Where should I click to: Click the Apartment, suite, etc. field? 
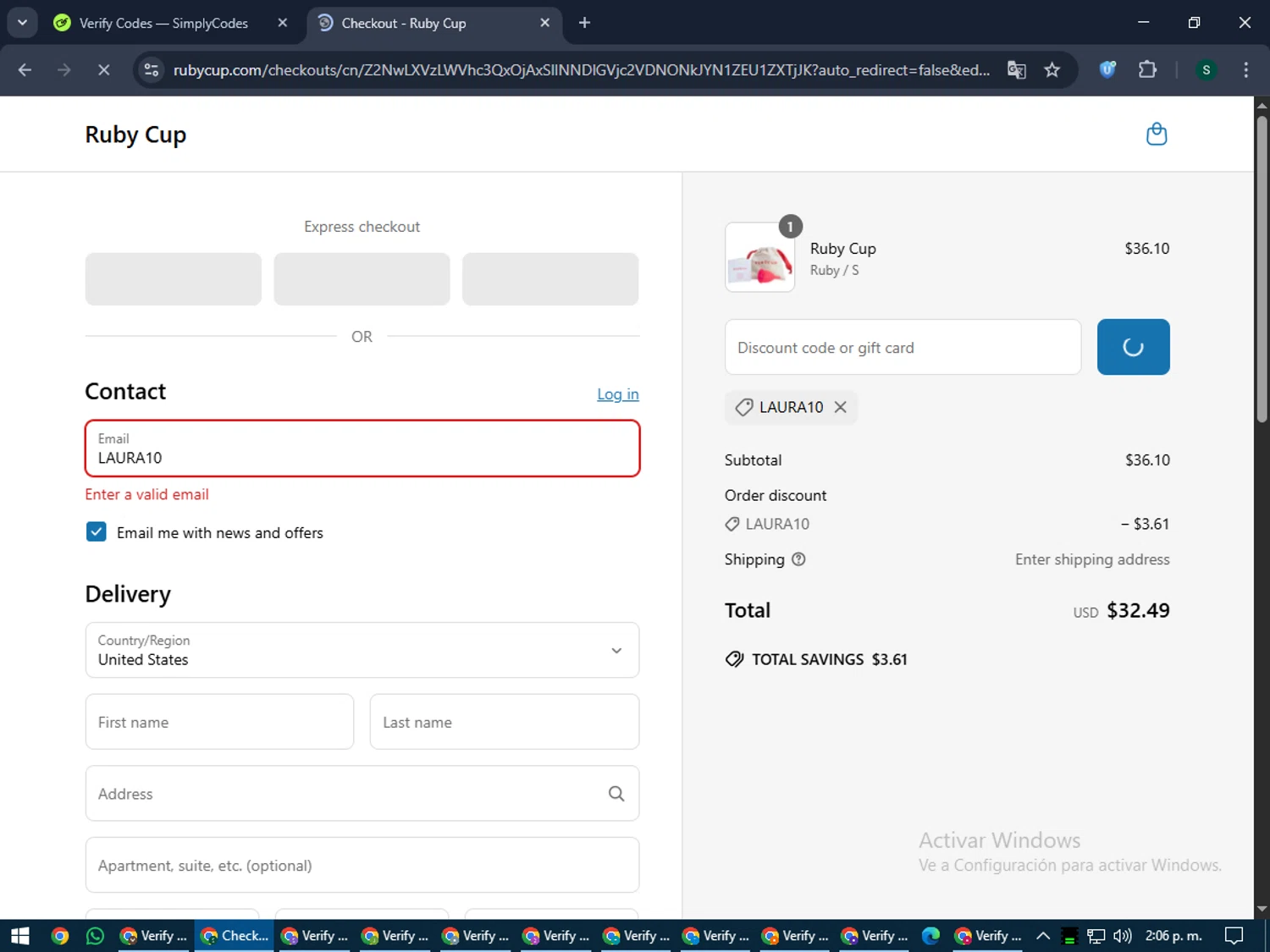[362, 865]
